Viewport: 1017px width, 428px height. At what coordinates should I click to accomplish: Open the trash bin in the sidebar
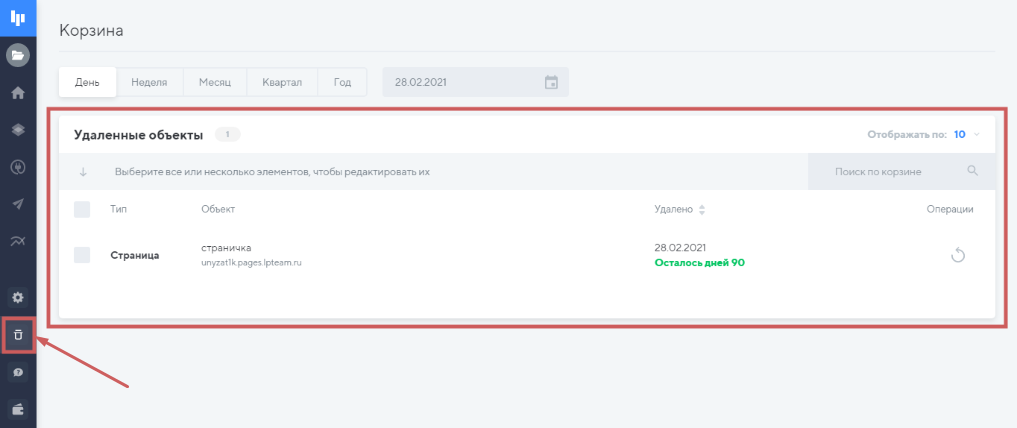click(x=18, y=335)
